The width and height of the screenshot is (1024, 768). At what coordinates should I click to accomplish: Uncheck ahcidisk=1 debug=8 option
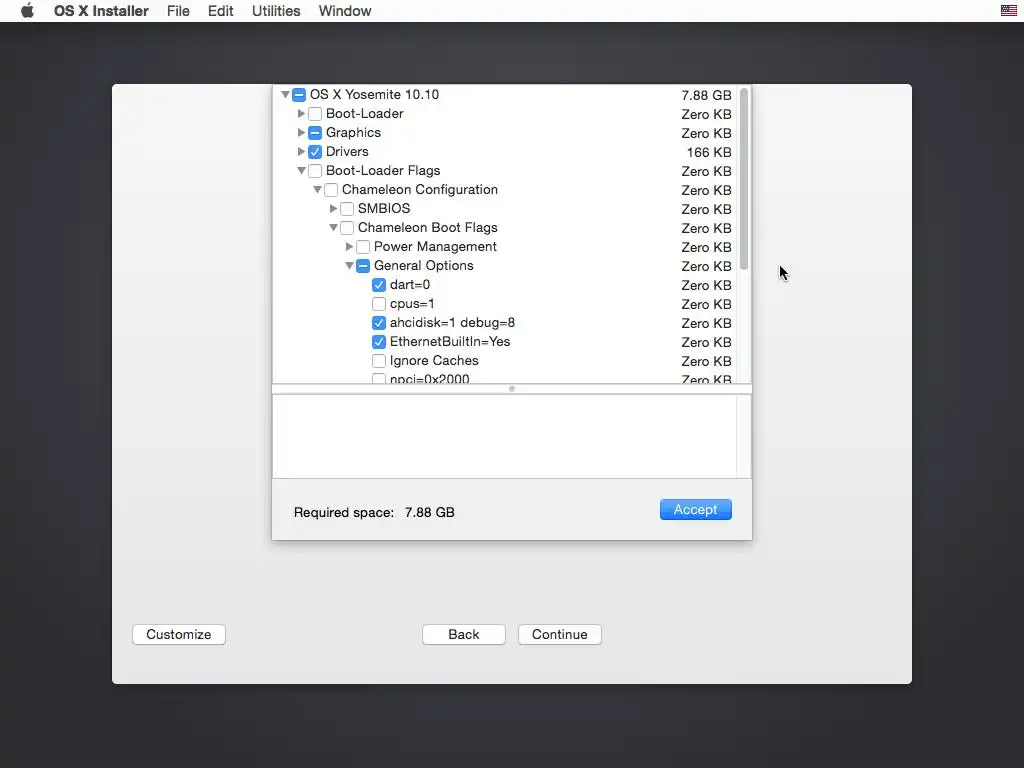point(379,323)
